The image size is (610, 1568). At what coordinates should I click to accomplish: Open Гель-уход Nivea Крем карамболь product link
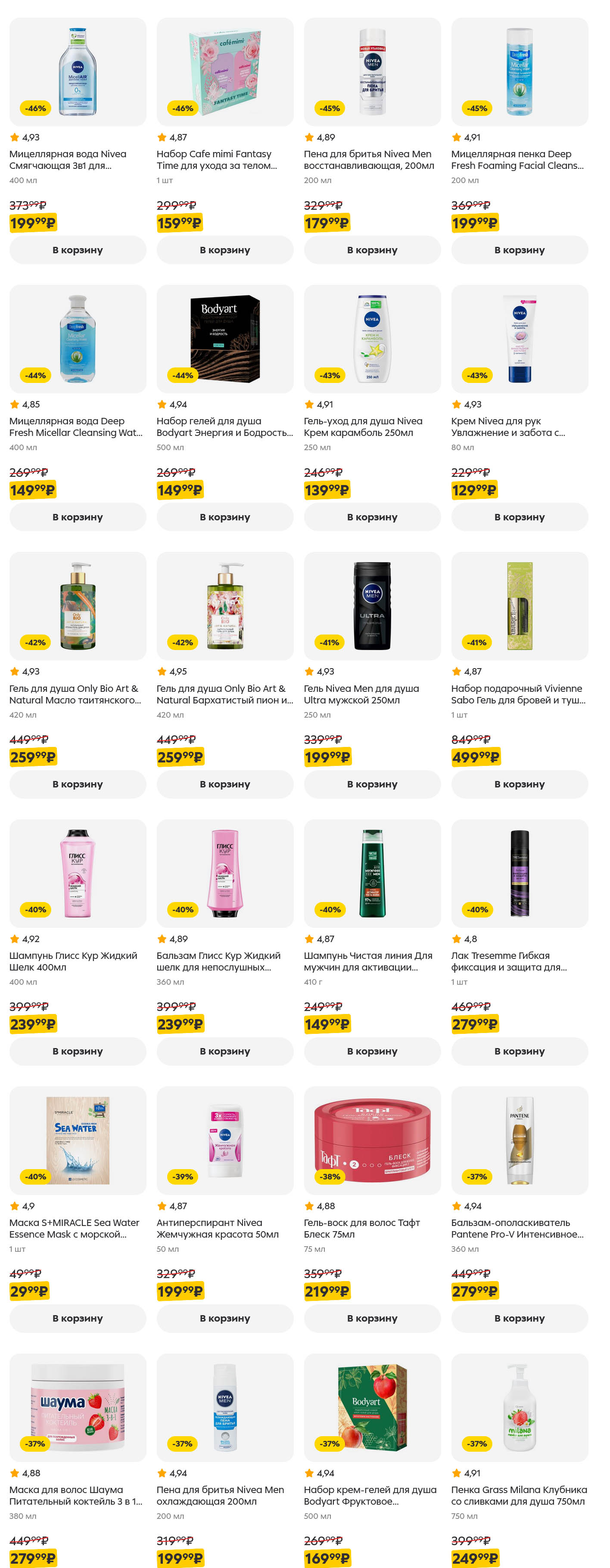point(363,427)
